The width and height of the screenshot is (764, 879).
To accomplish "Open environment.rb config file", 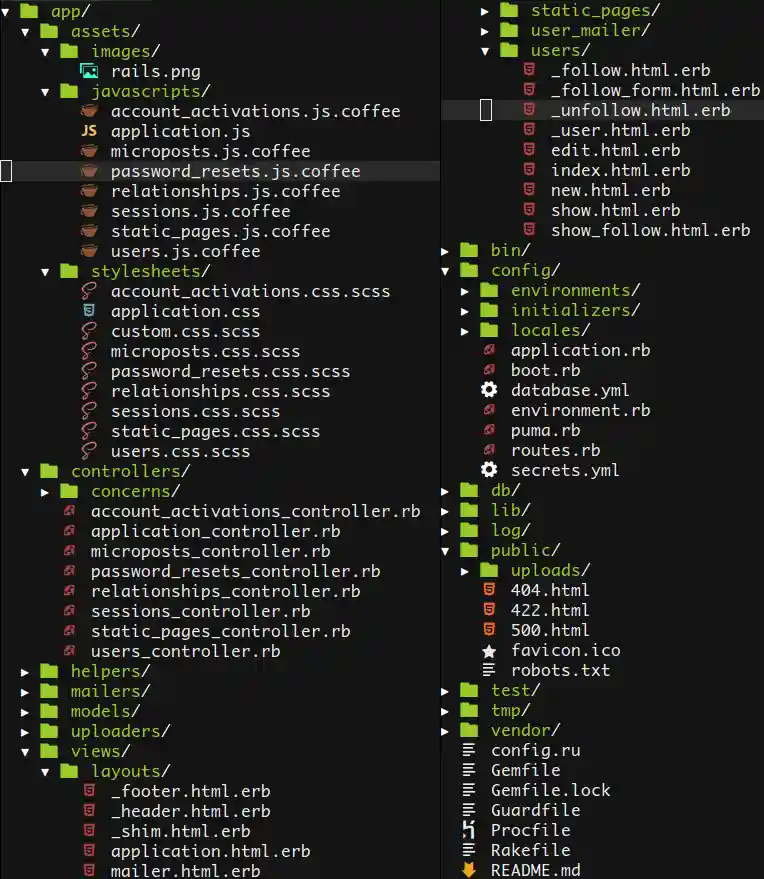I will pyautogui.click(x=580, y=410).
